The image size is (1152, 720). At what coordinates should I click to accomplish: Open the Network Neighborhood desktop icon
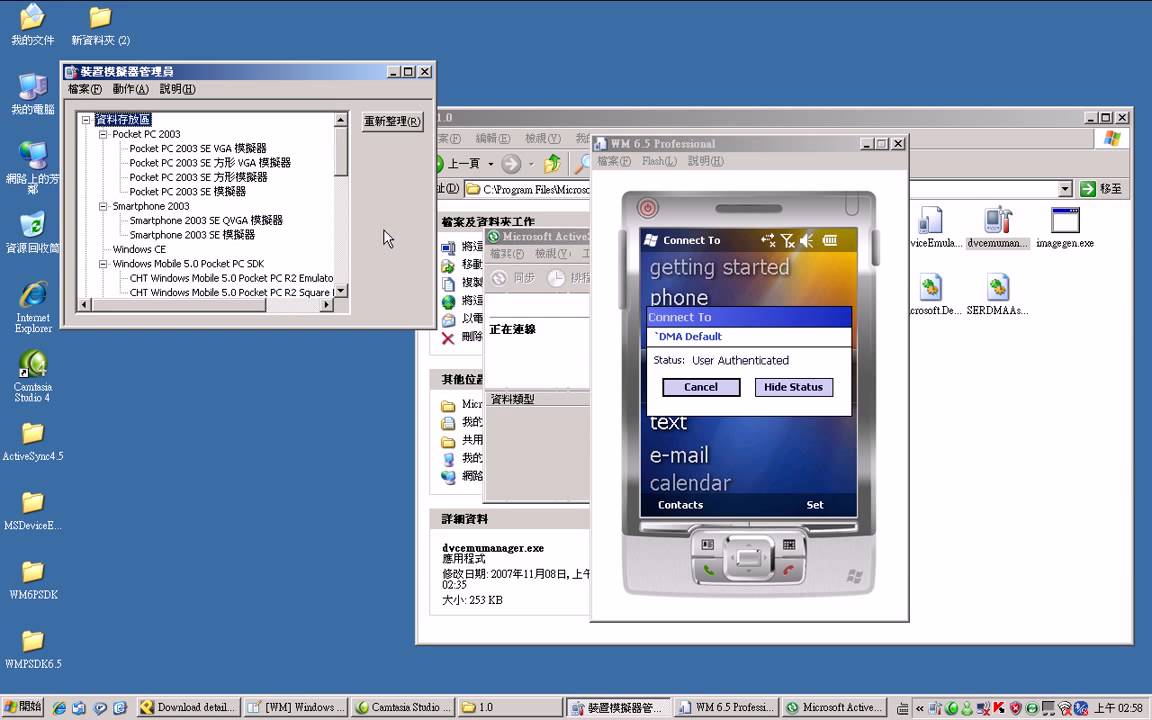32,166
